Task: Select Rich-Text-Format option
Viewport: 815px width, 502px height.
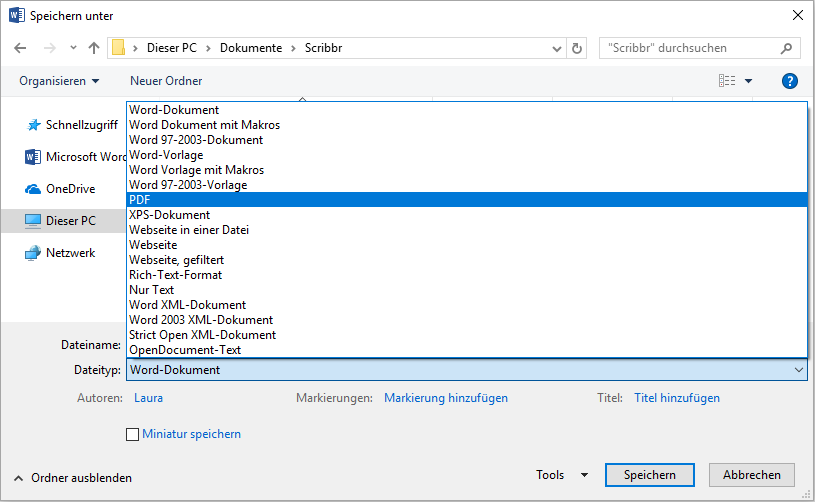Action: pos(467,275)
